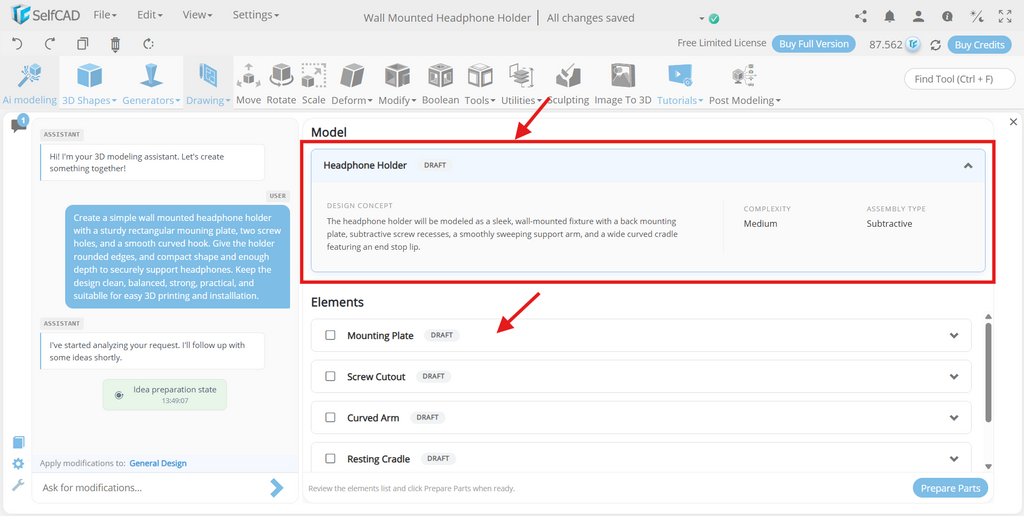Open the Deform dropdown
The width and height of the screenshot is (1024, 516).
click(x=352, y=83)
